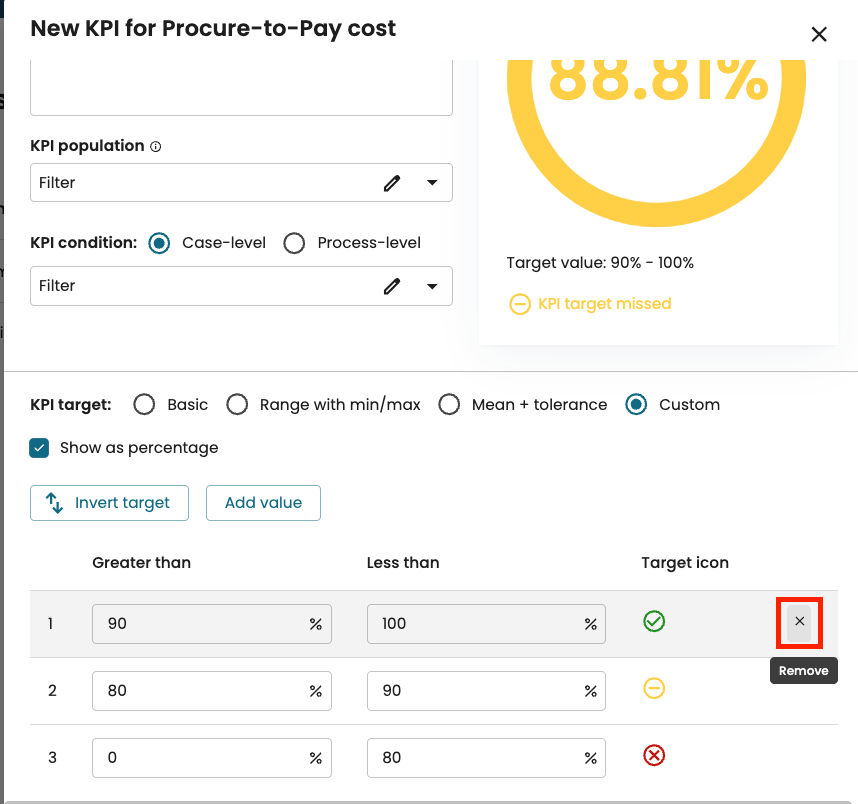
Task: Edit the KPI population filter with pencil icon
Action: click(392, 183)
